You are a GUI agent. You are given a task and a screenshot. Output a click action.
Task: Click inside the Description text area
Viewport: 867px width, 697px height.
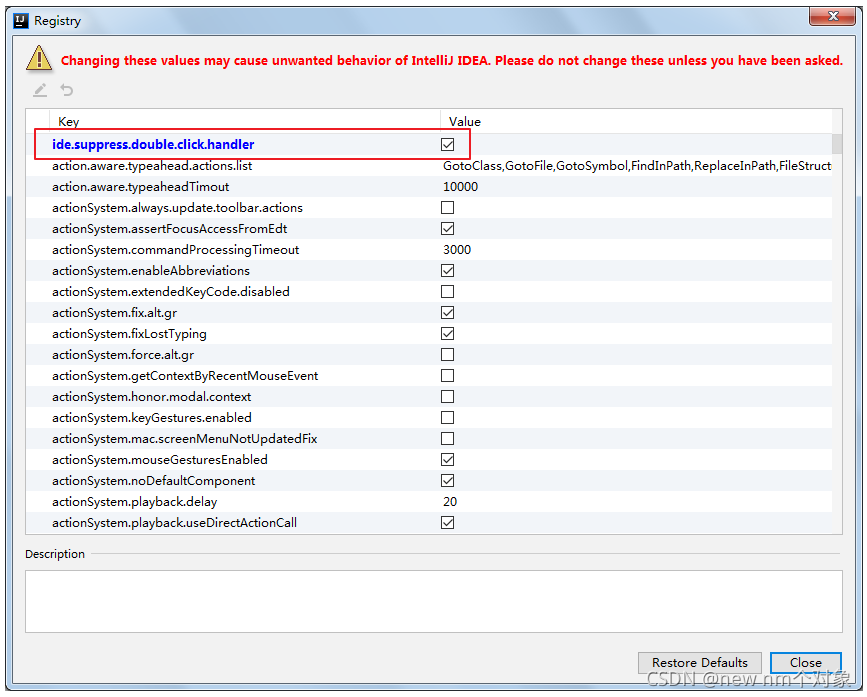click(434, 601)
